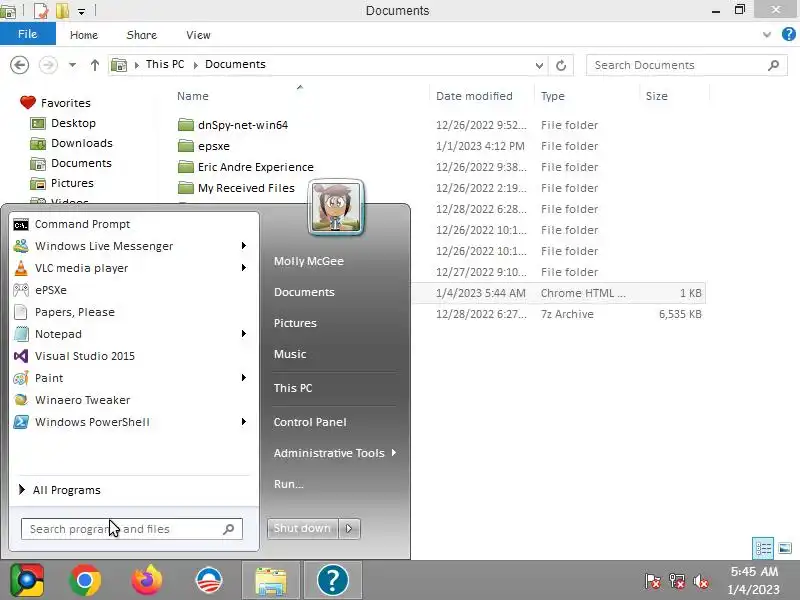
Task: Open the Home ribbon tab
Action: [84, 35]
